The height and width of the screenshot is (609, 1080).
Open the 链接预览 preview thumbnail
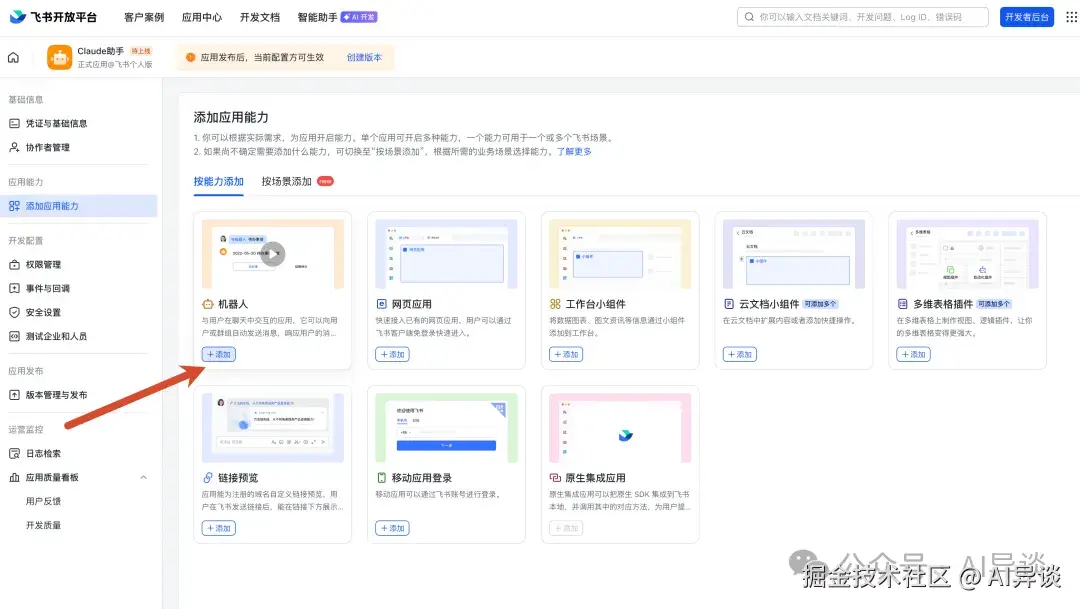[x=273, y=427]
